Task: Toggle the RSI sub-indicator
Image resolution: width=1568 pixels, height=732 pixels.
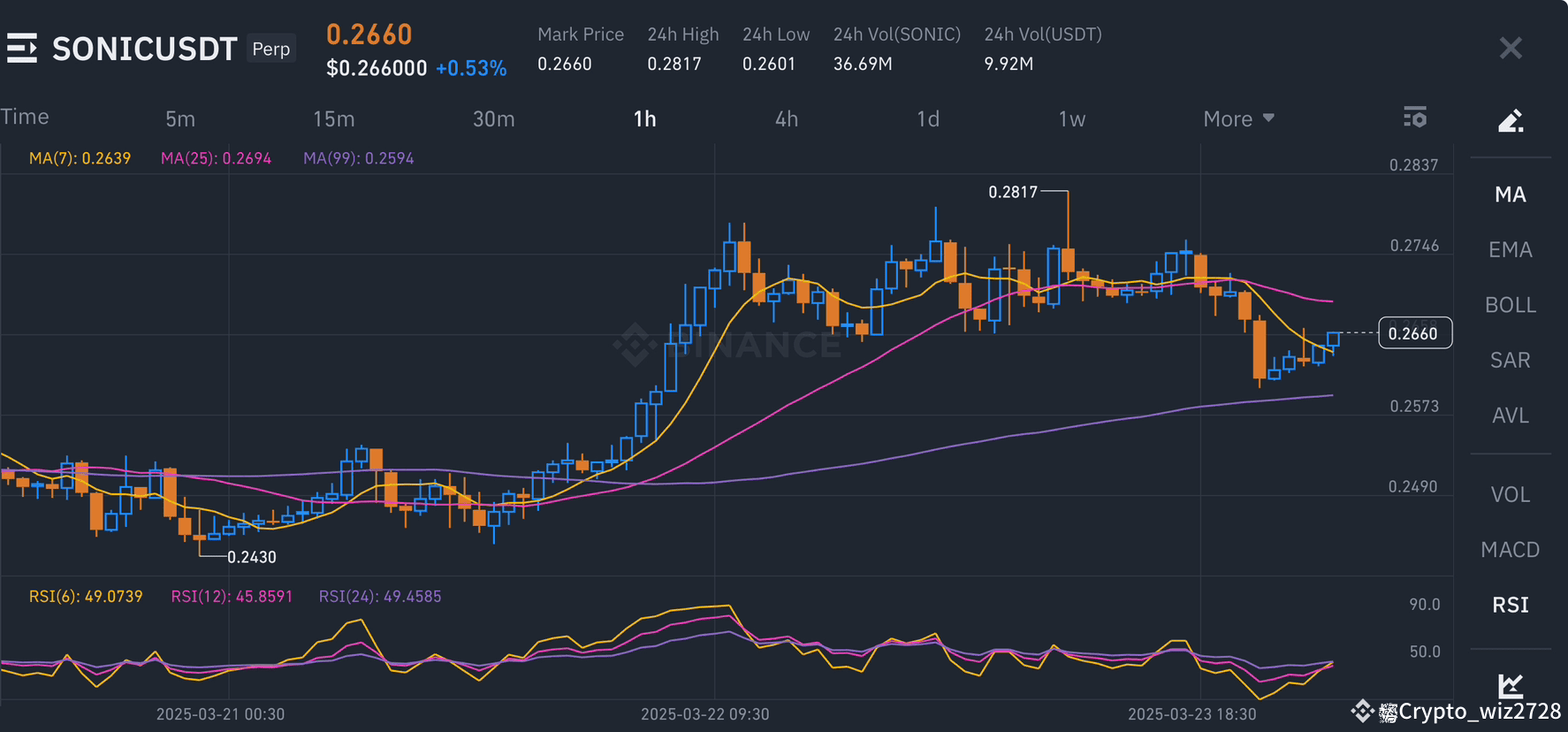Action: pos(1511,606)
